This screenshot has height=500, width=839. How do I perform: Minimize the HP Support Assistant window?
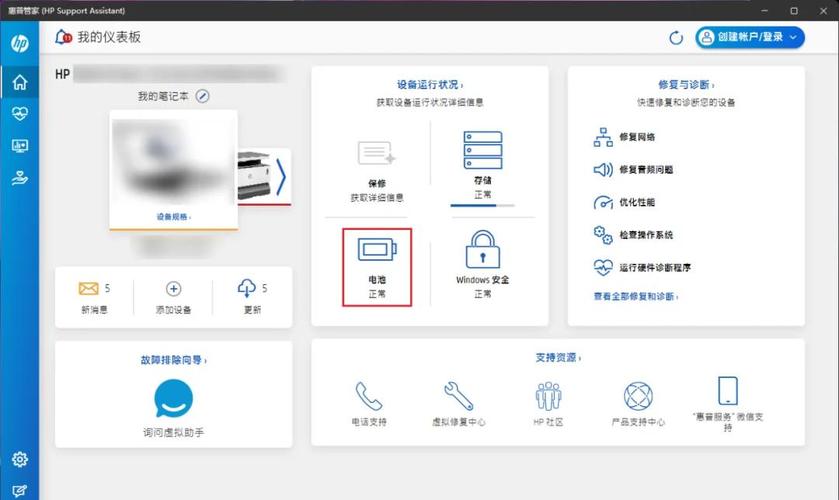coord(765,11)
